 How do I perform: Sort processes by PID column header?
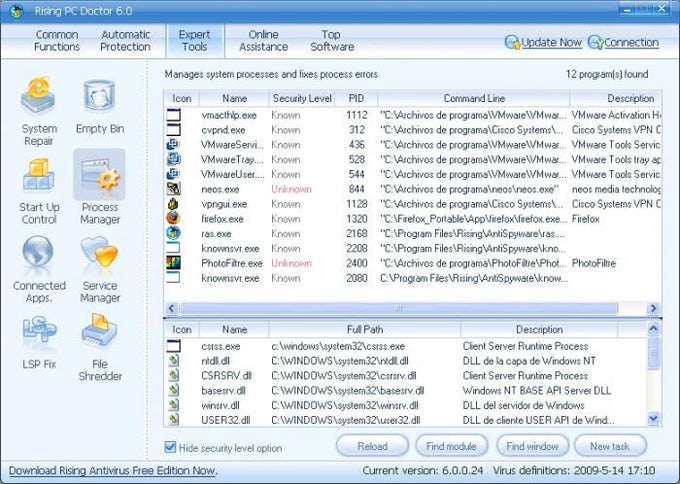(356, 98)
